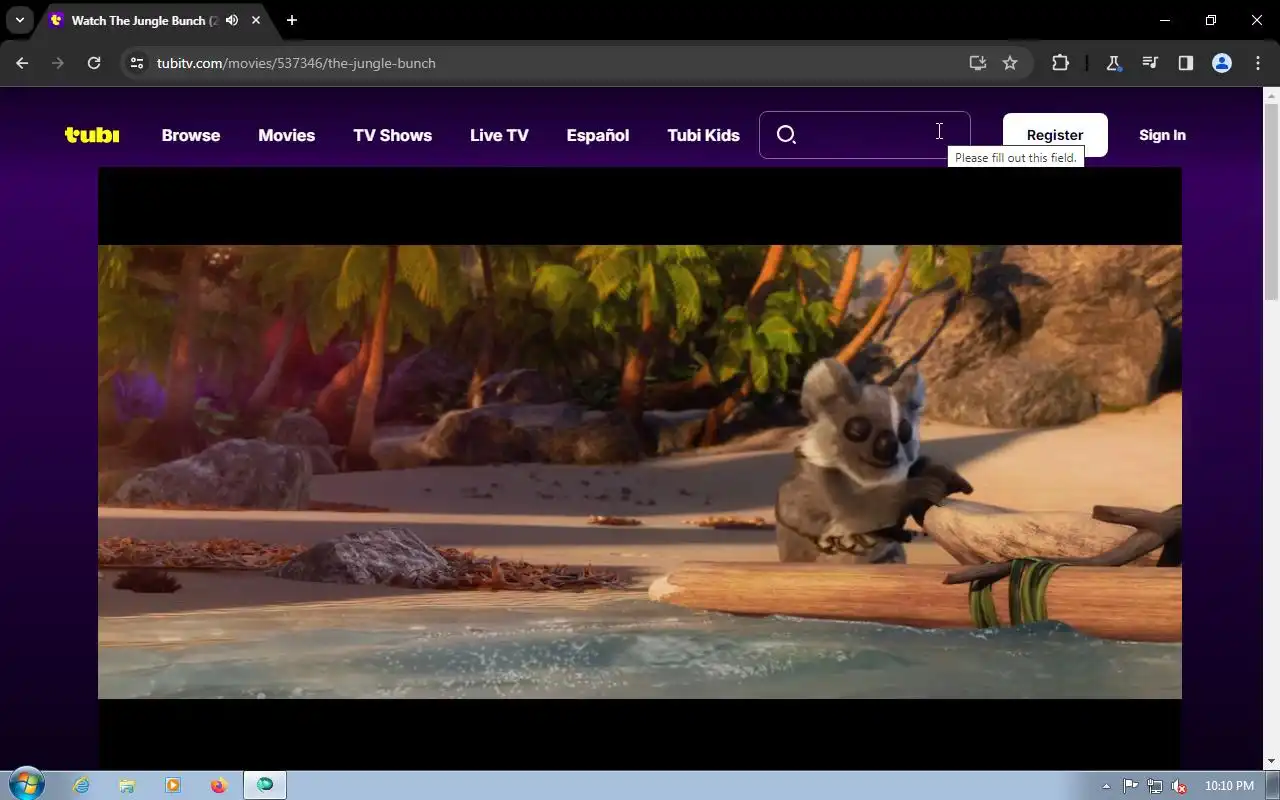Viewport: 1280px width, 800px height.
Task: Click the Jungle Bunch video player
Action: point(640,468)
